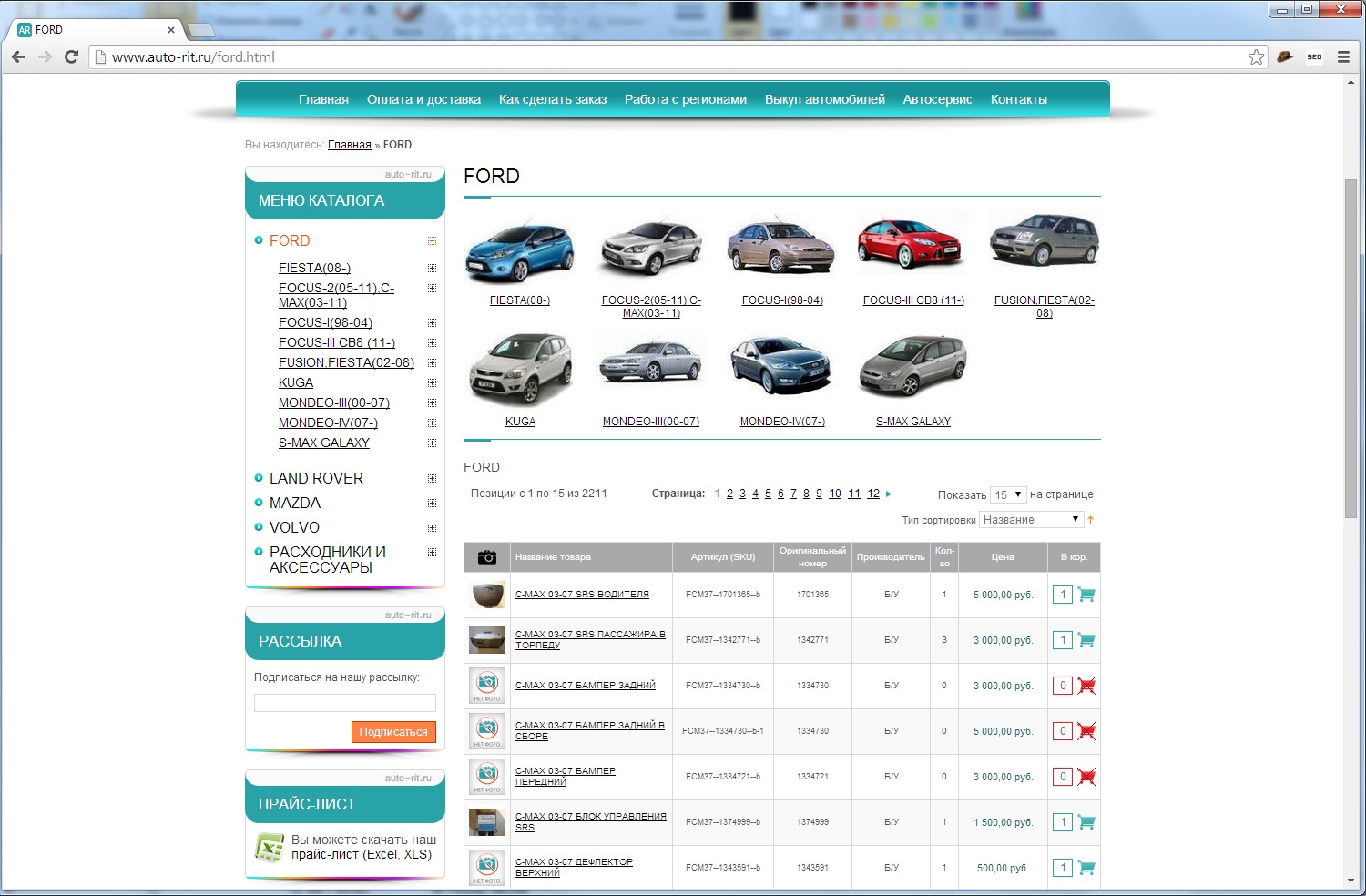The image size is (1366, 896).
Task: Select the FORD browser tab
Action: 96,30
